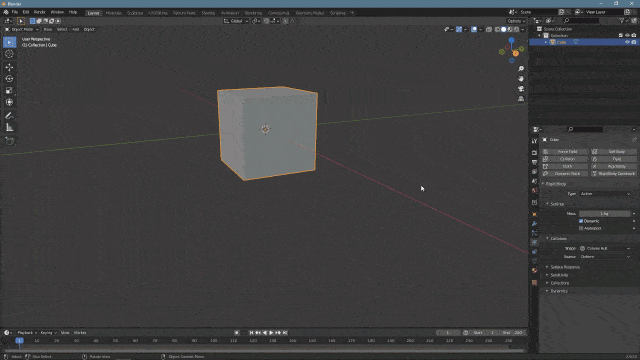Open the Object orange square properties tab
This screenshot has width=640, height=360.
pyautogui.click(x=534, y=214)
